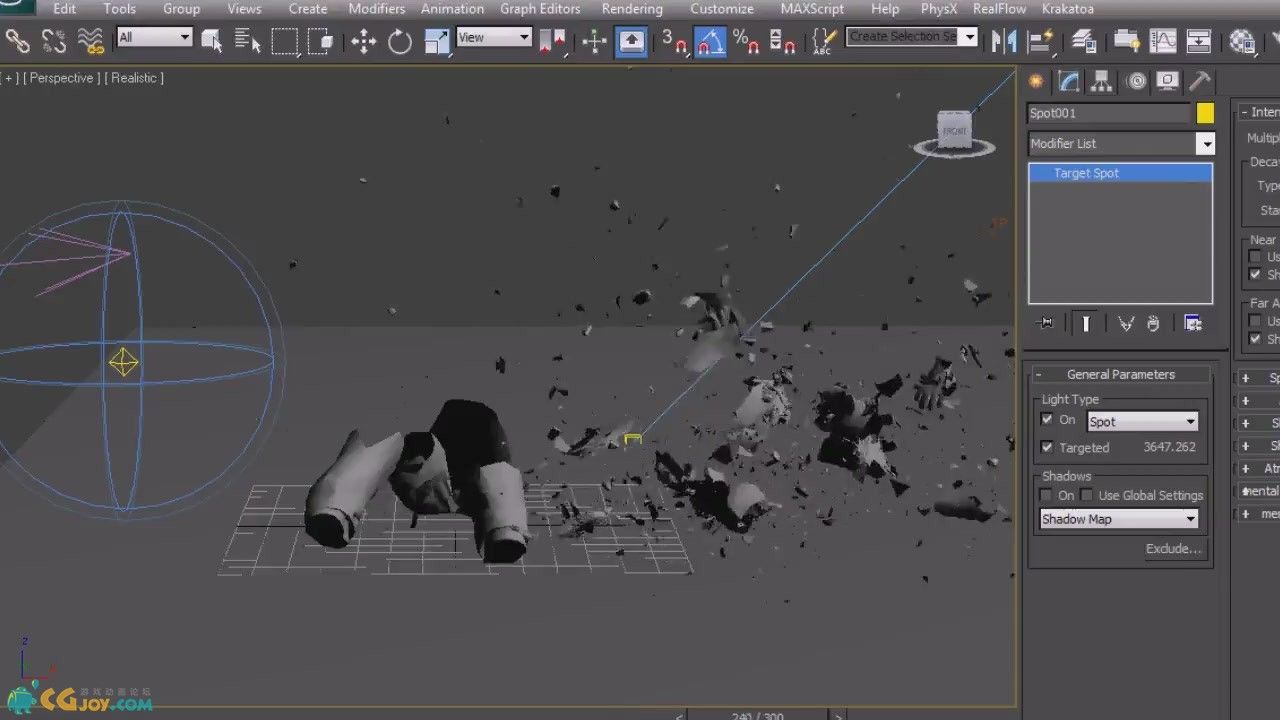Collapse the General Parameters rollout

point(1120,374)
